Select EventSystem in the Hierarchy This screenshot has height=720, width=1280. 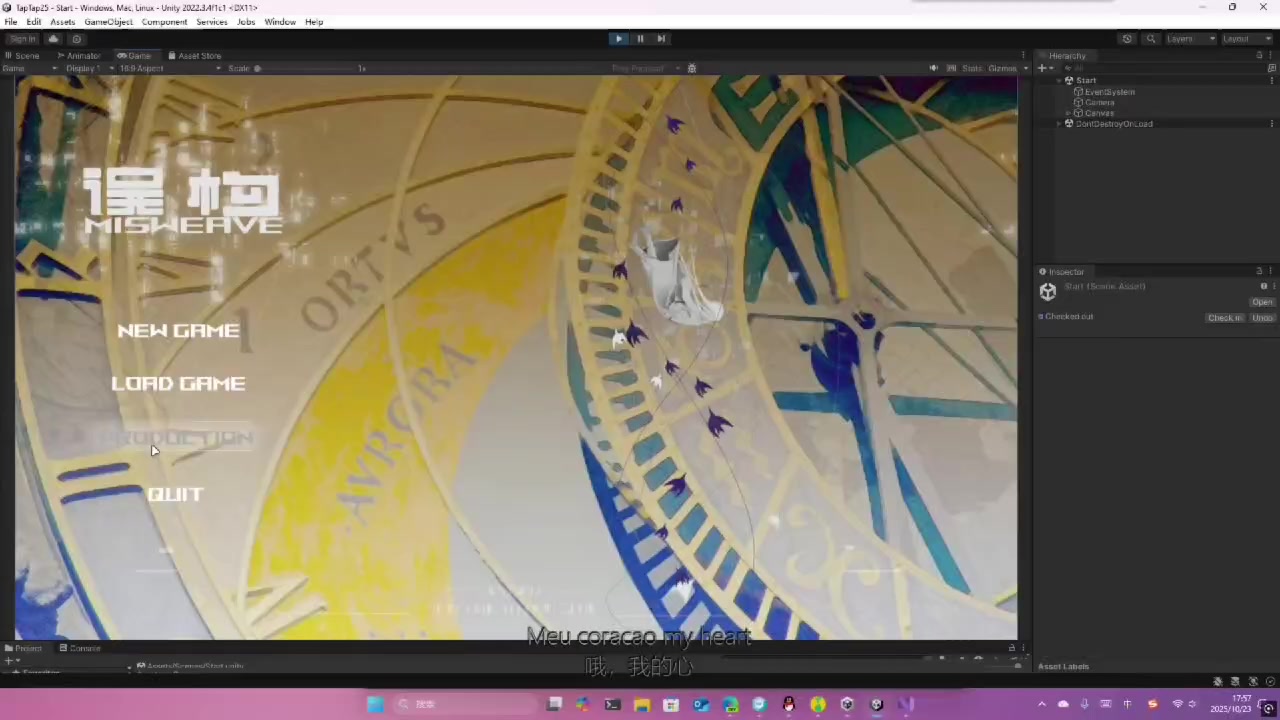tap(1109, 92)
